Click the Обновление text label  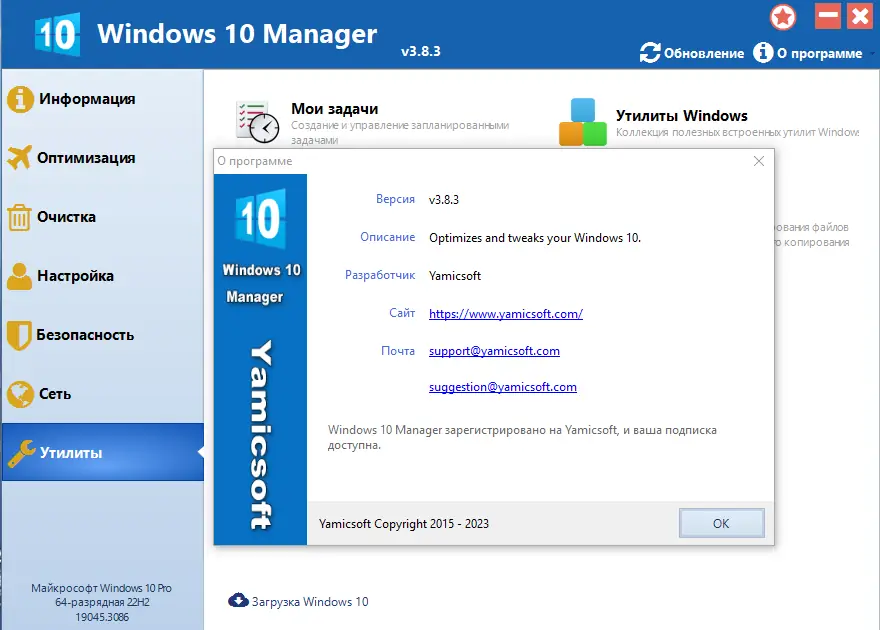point(704,53)
